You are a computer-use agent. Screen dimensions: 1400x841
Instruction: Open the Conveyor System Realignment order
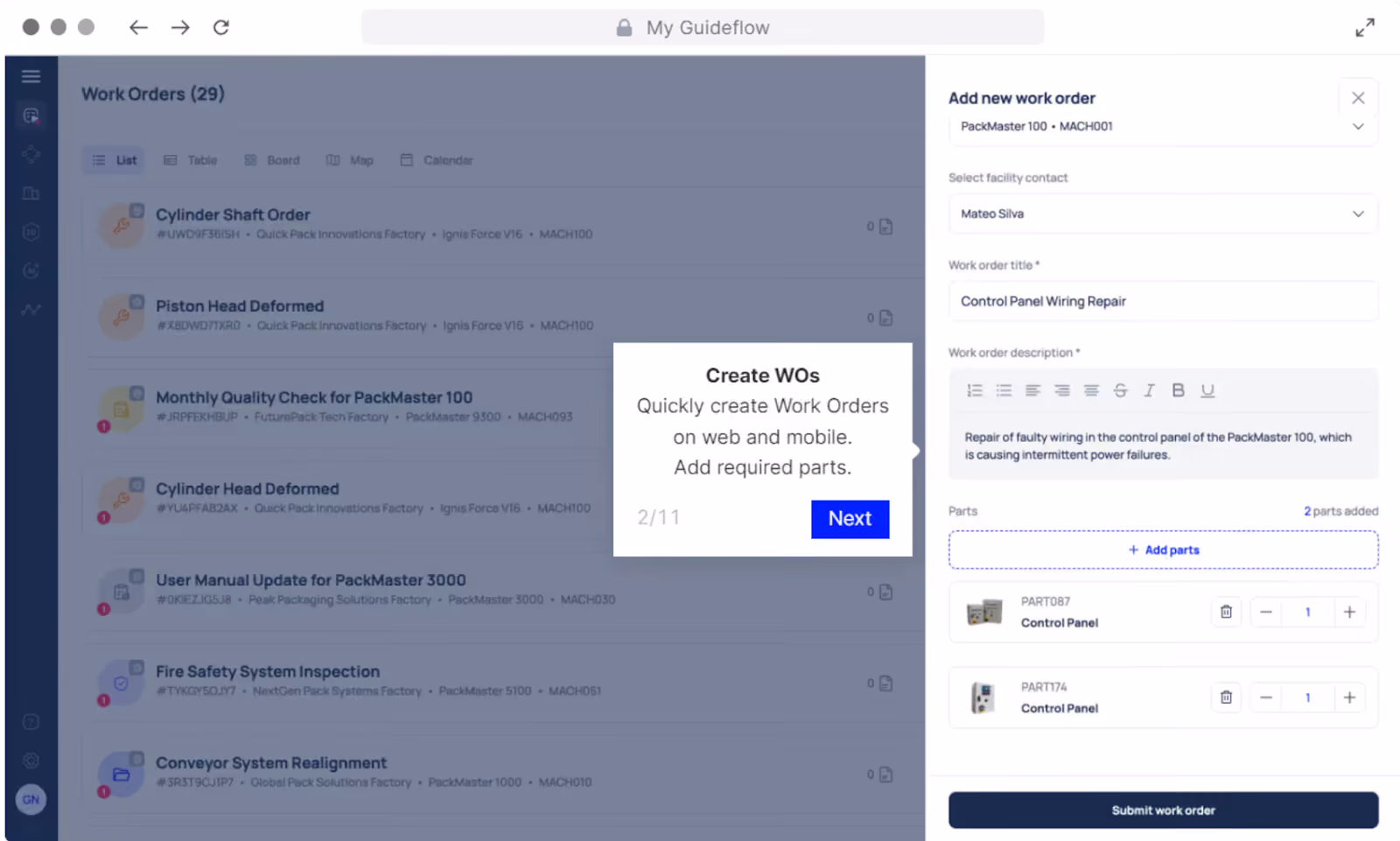[x=271, y=762]
